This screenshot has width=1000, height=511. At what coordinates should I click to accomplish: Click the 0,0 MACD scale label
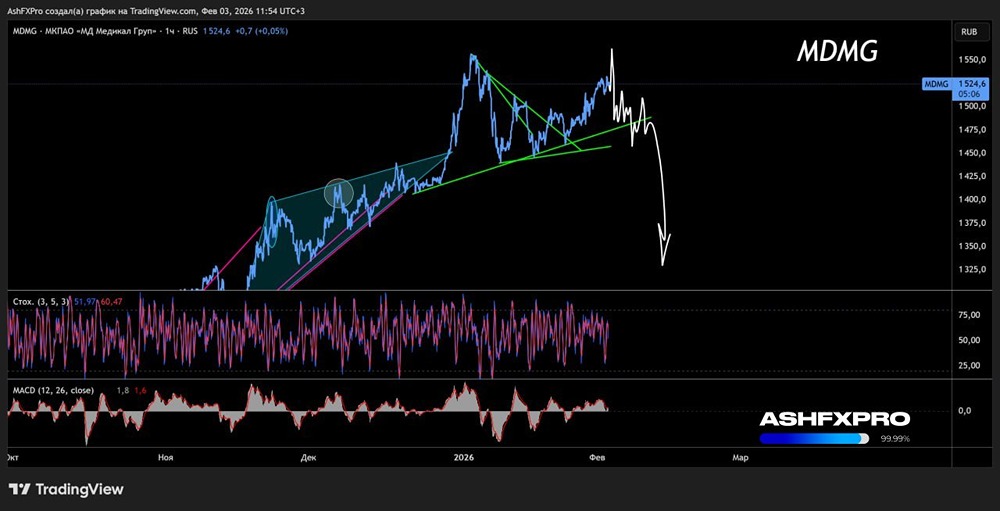(964, 411)
